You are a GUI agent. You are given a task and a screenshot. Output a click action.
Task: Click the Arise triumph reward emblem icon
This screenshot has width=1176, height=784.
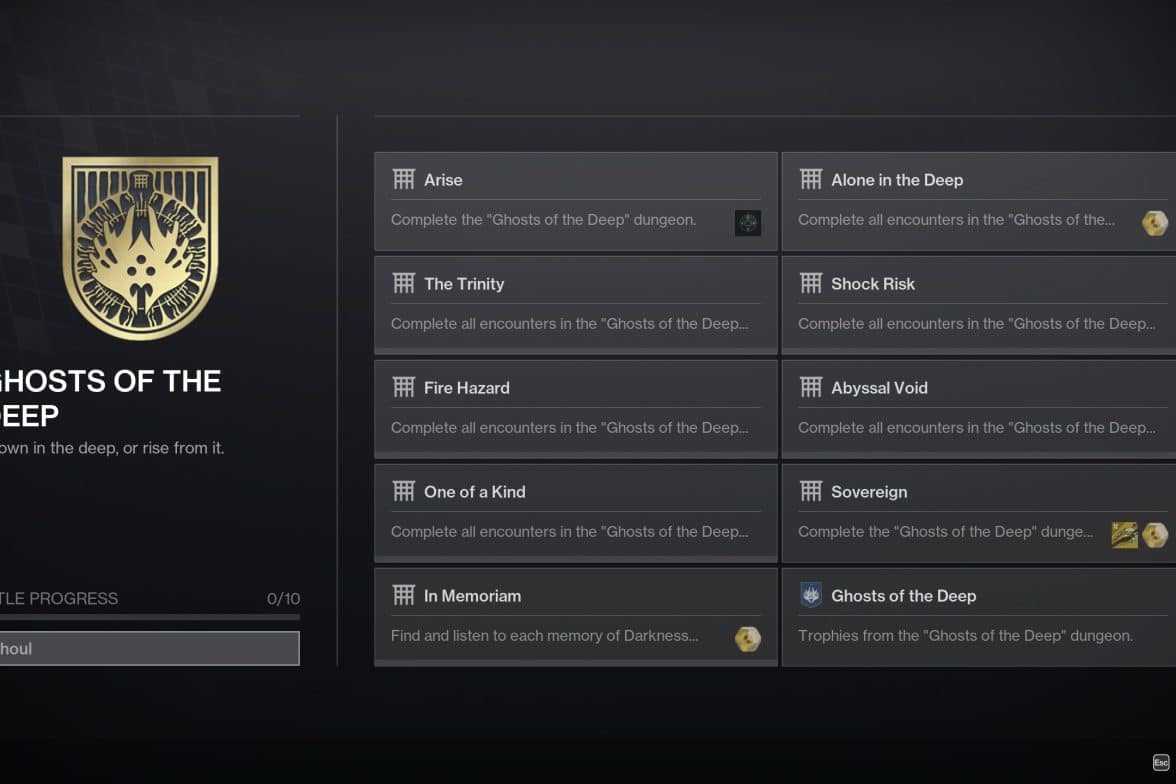(748, 223)
